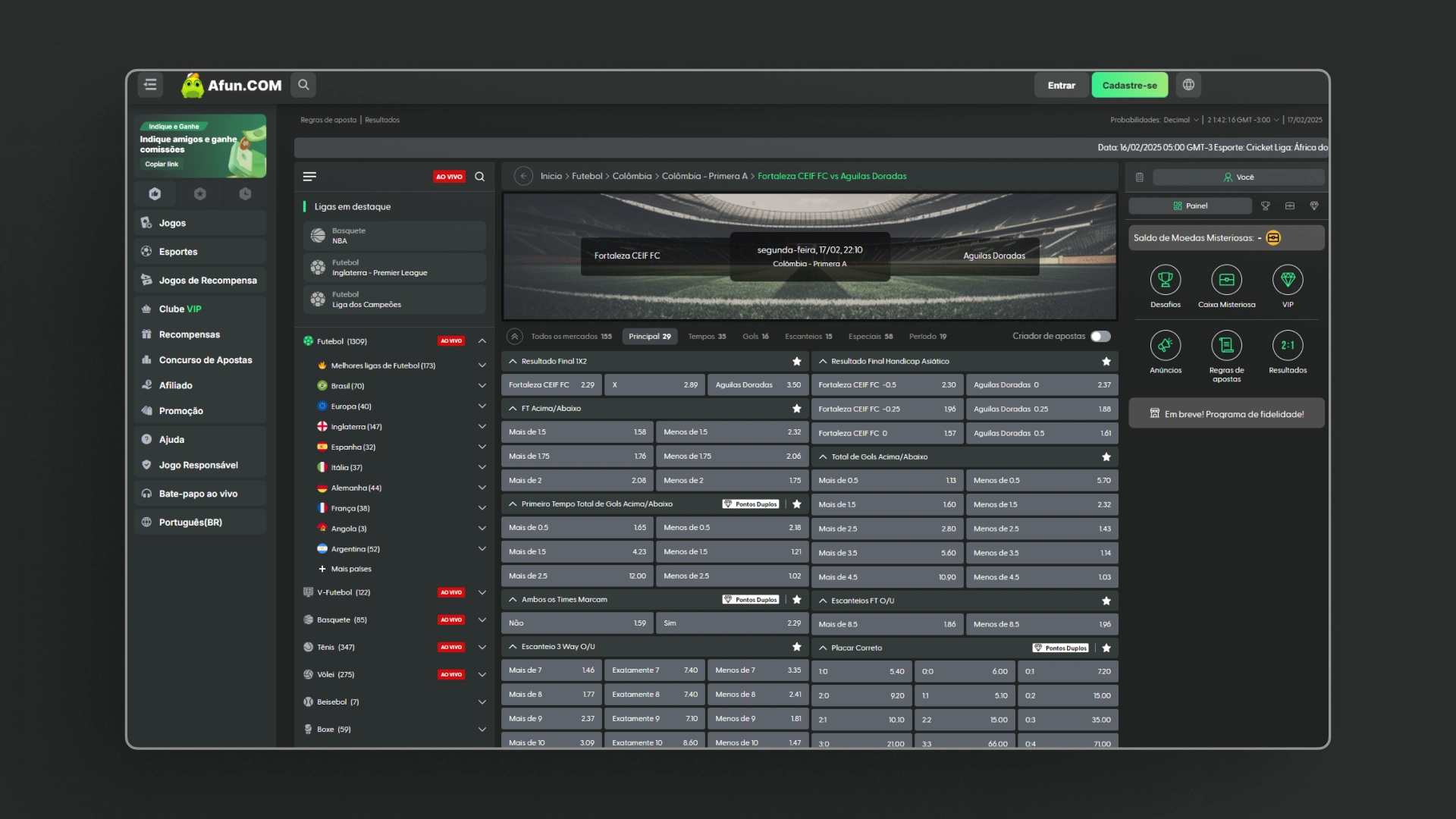
Task: Favorite the Ambos os Times Marcam star
Action: [796, 600]
